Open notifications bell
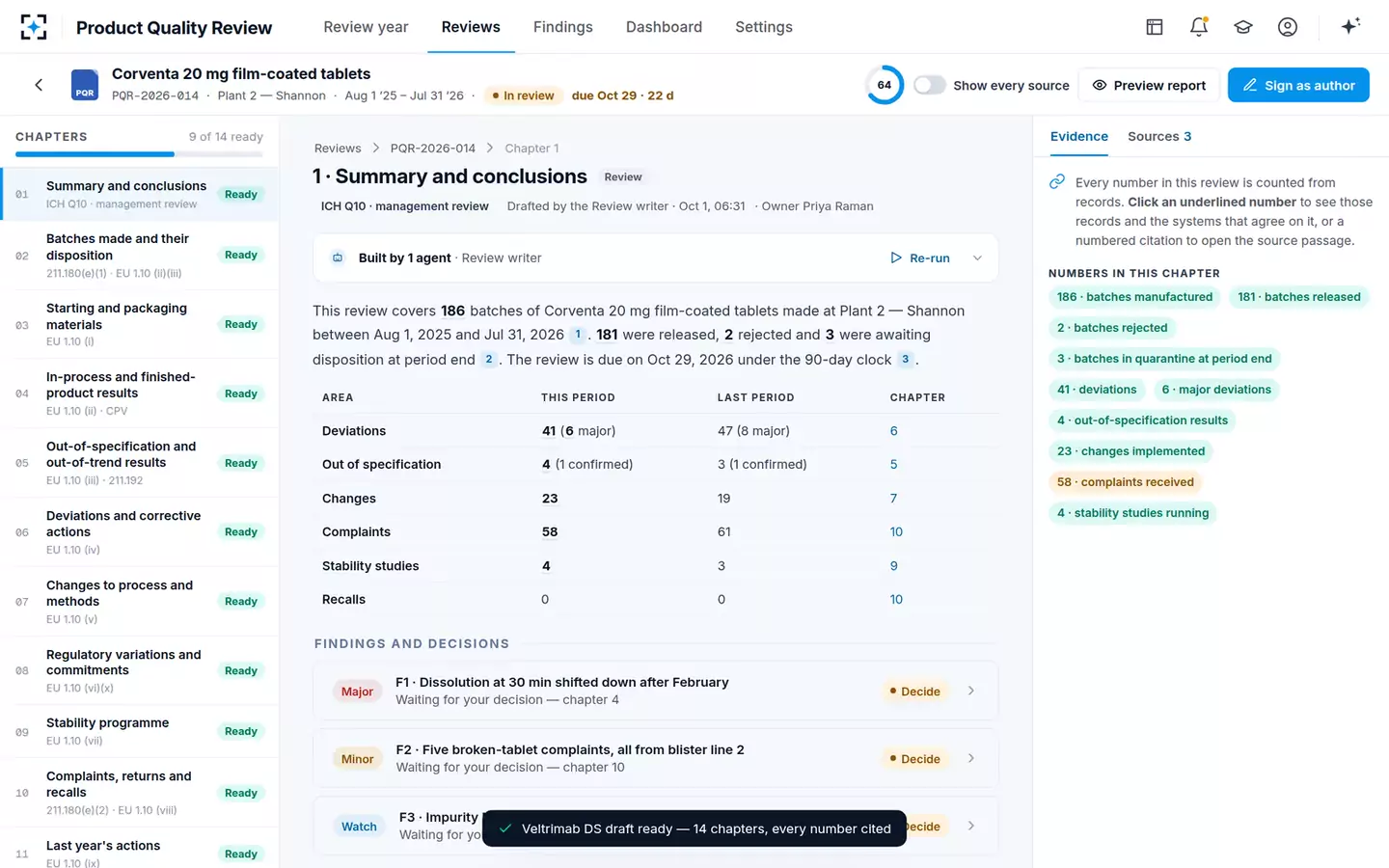Screen dimensions: 1389x868 click(x=1199, y=27)
